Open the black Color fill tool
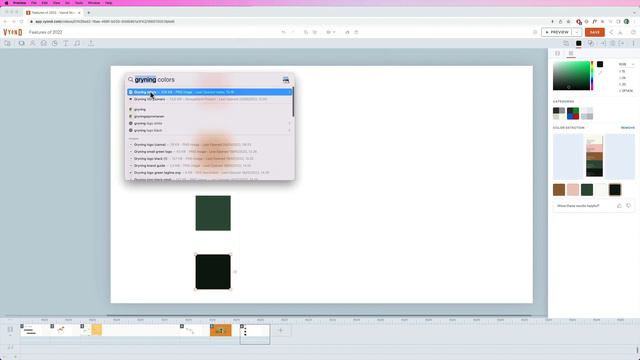 (578, 43)
